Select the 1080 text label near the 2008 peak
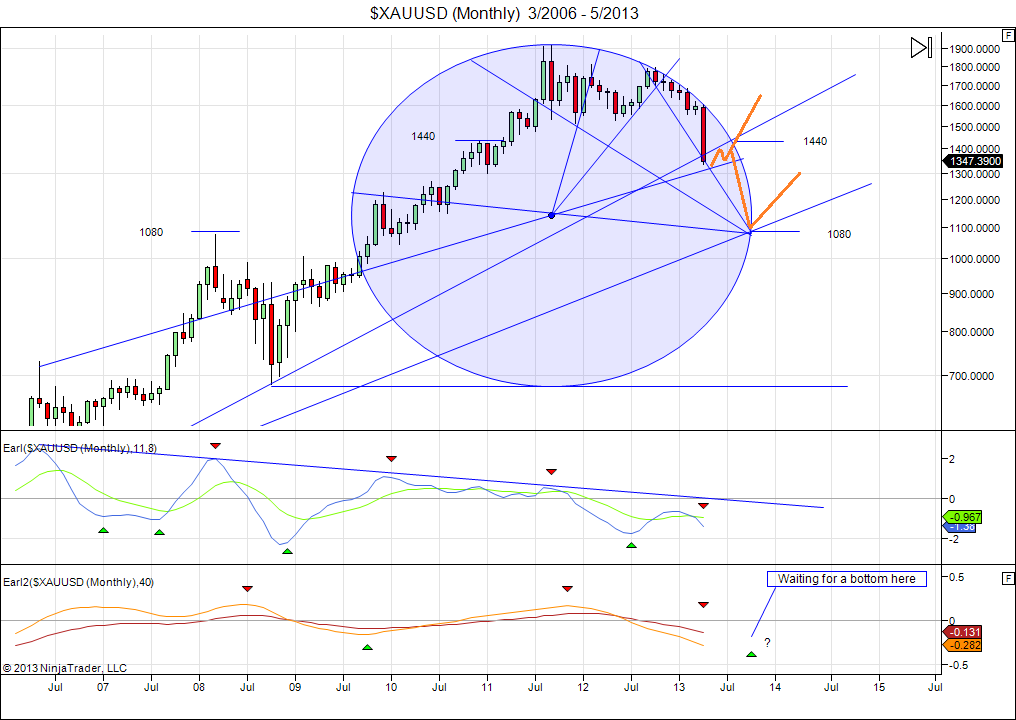Image resolution: width=1016 pixels, height=720 pixels. coord(151,232)
